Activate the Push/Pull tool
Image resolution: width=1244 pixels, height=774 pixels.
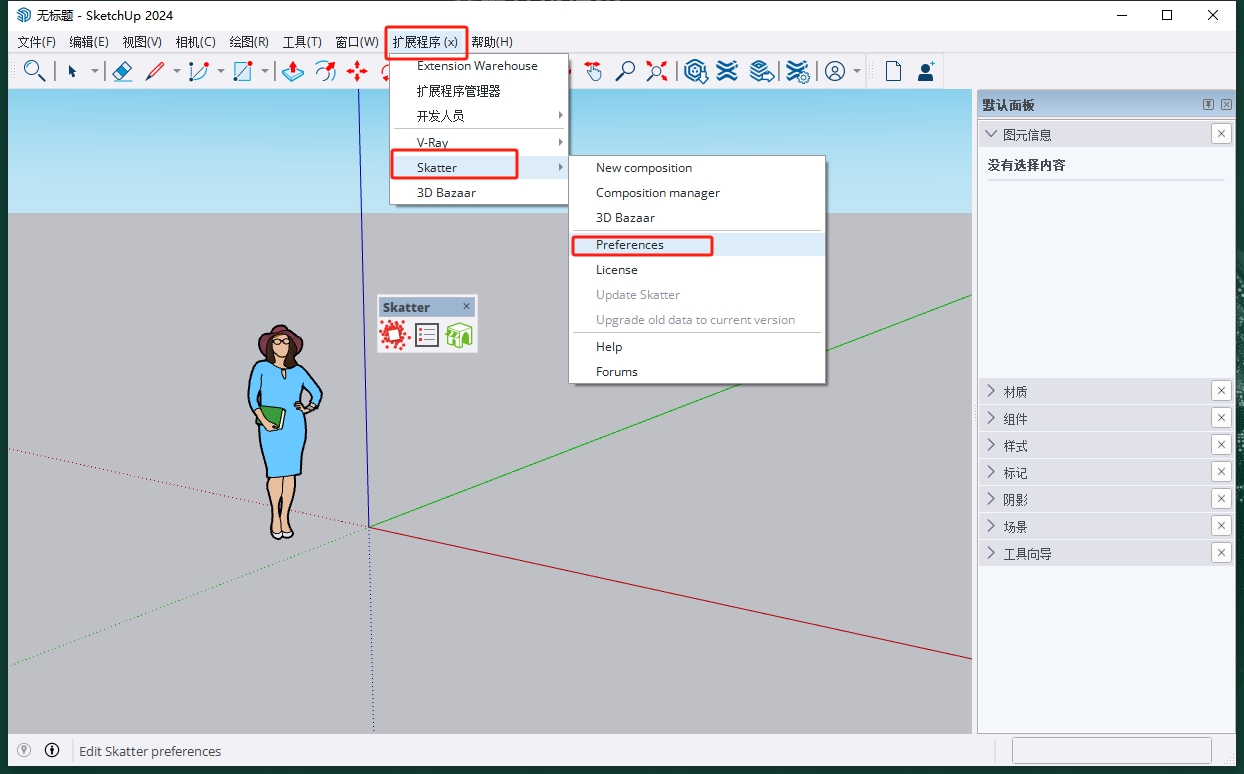[x=293, y=71]
